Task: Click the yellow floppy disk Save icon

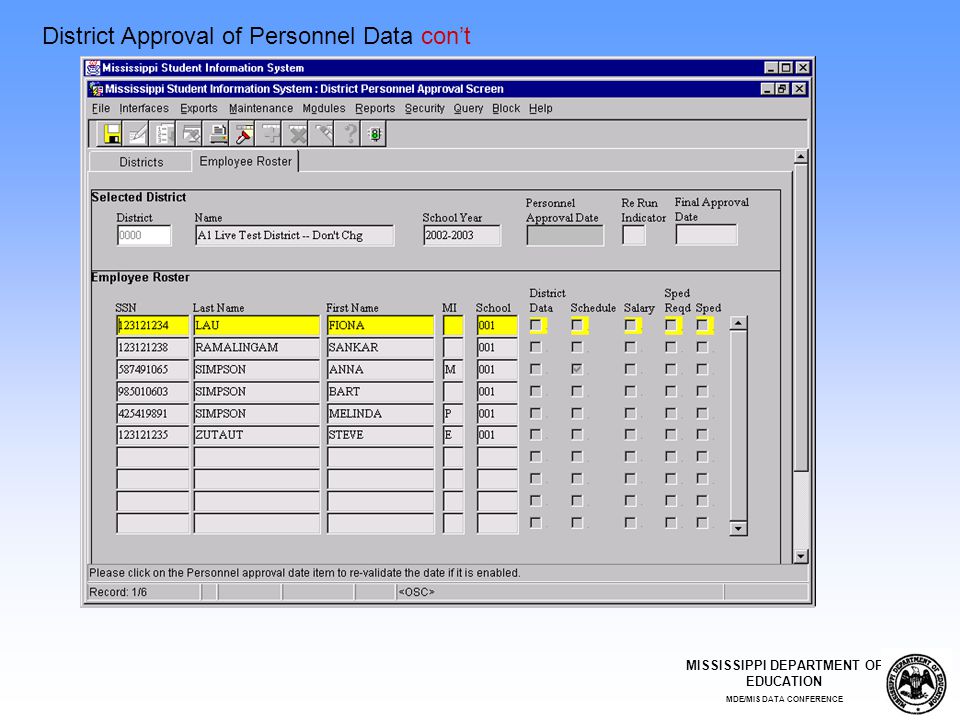Action: 111,133
